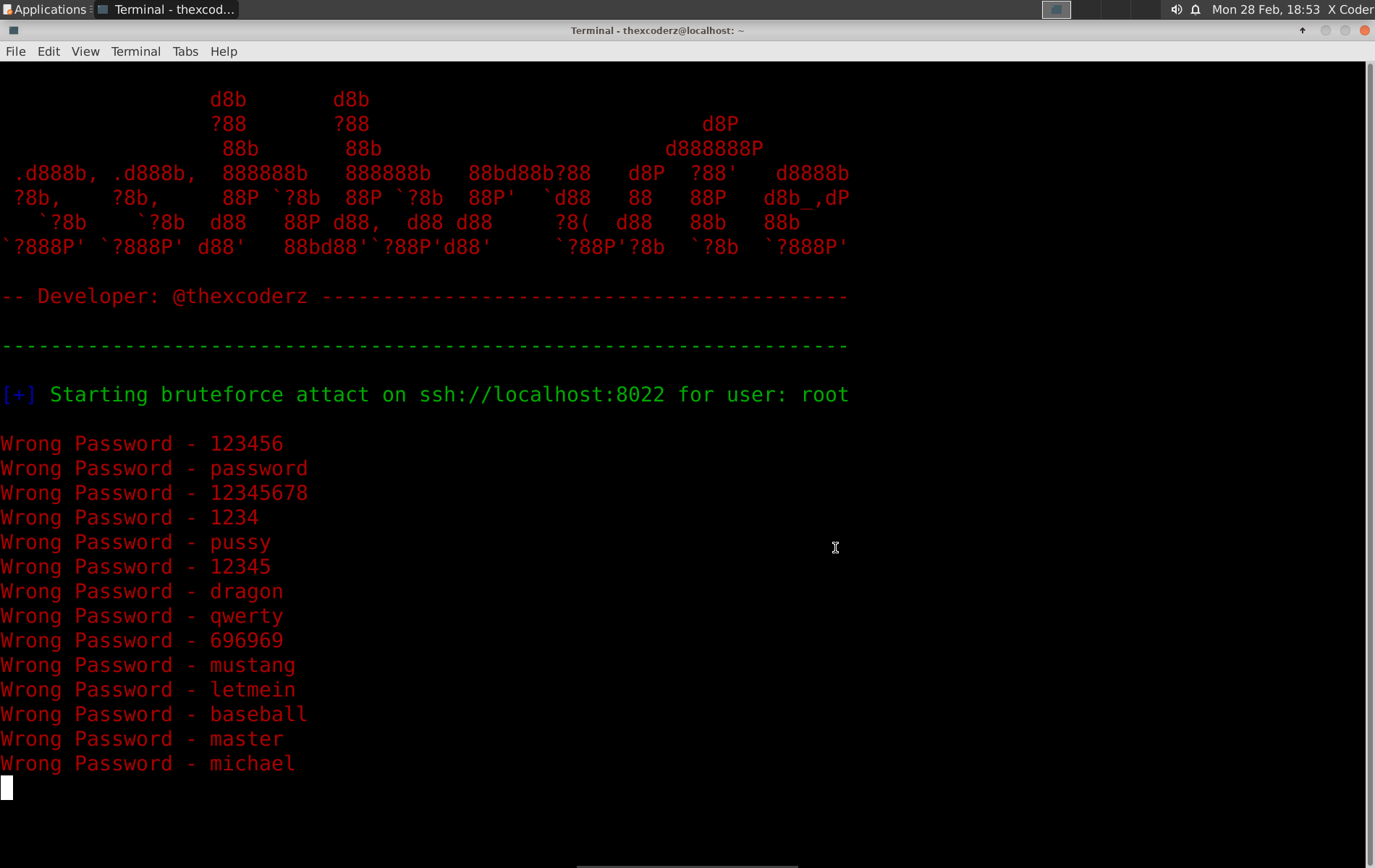Click the 'Wrong Password - 12345' line
This screenshot has width=1375, height=868.
pos(136,567)
